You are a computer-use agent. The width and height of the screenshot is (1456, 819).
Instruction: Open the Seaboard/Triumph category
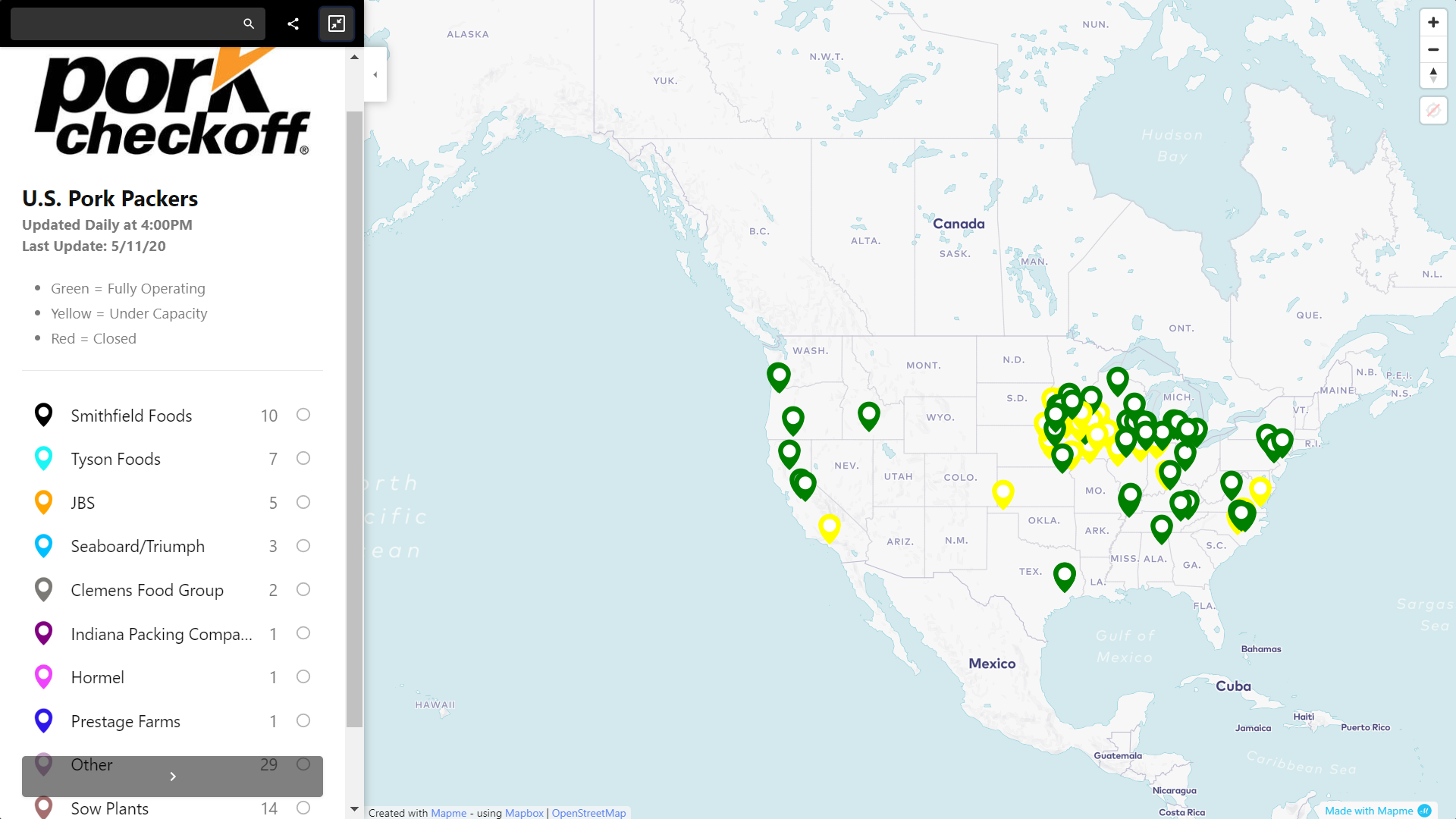click(x=137, y=547)
